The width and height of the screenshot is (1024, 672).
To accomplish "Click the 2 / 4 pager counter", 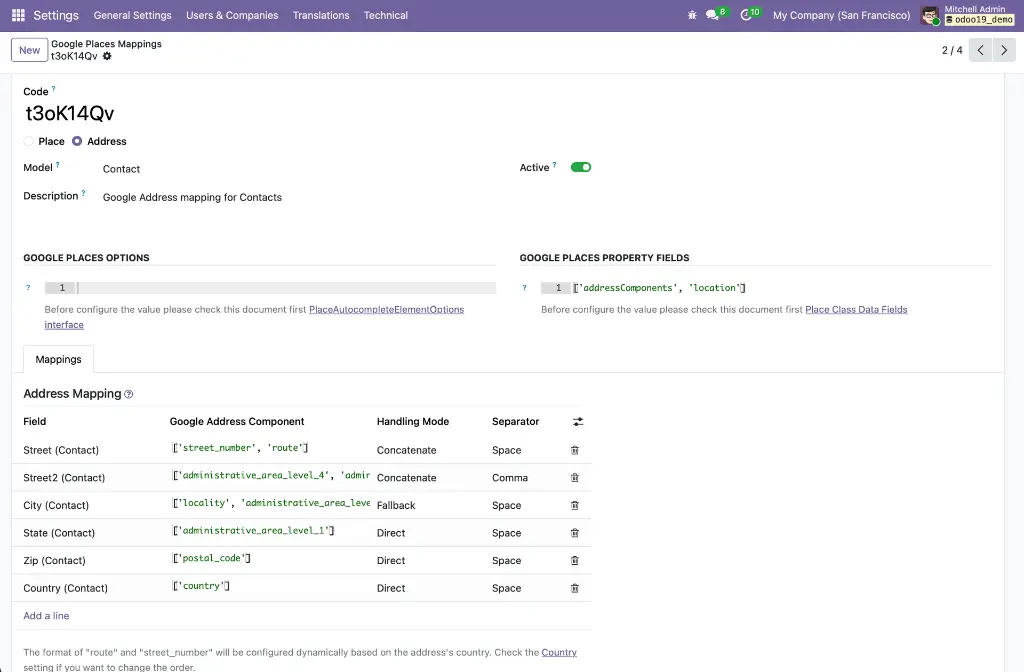I will click(952, 50).
